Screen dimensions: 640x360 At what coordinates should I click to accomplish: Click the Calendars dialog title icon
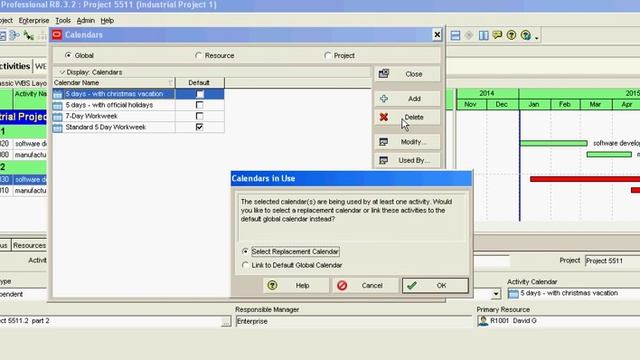(57, 35)
